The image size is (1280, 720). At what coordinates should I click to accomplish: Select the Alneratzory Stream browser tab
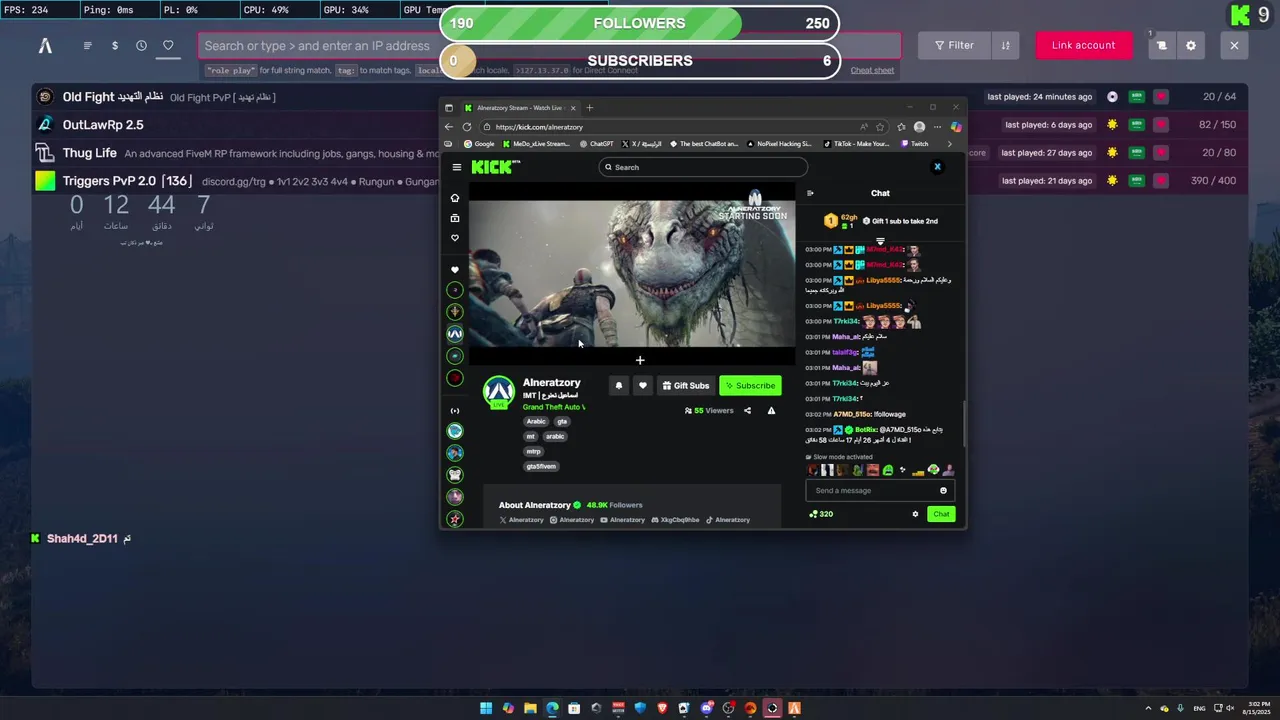[x=518, y=108]
